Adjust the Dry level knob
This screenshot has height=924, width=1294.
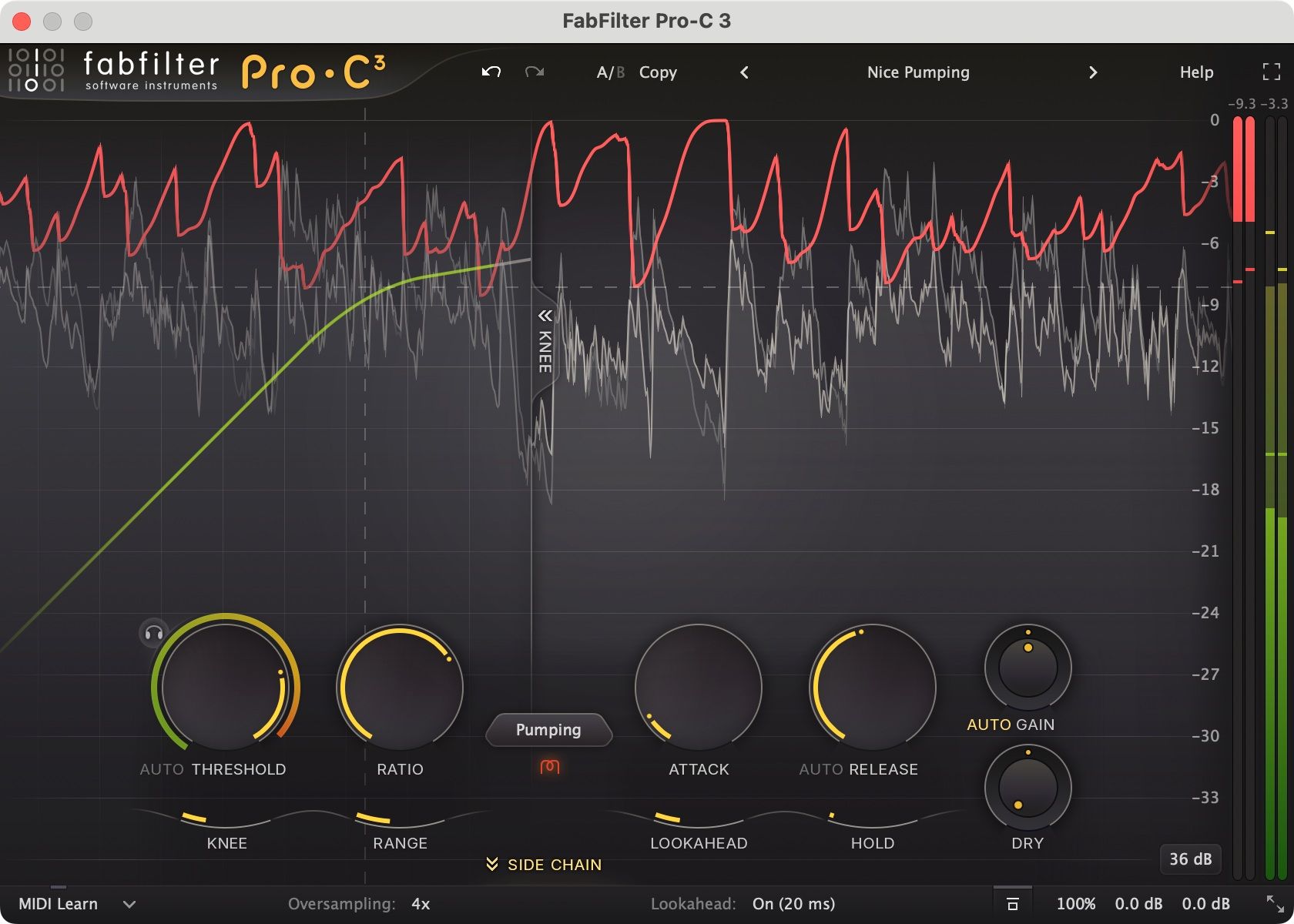1027,787
